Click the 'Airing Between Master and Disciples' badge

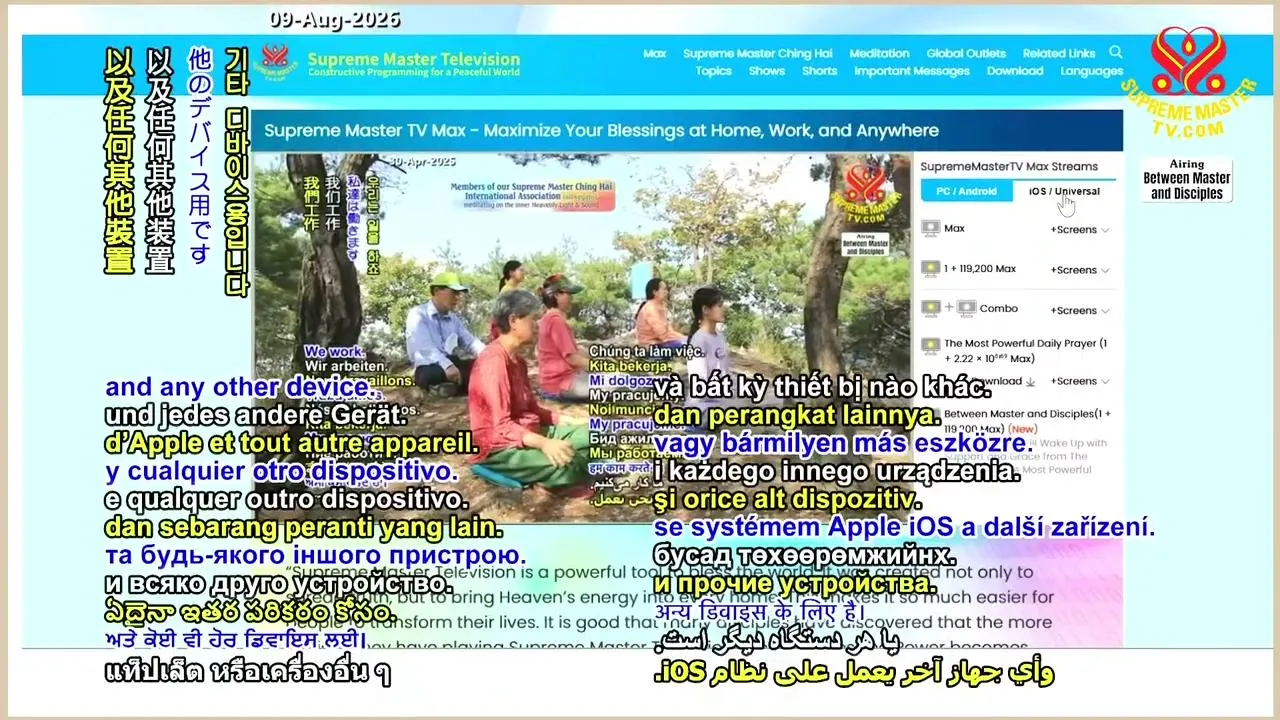(1187, 180)
